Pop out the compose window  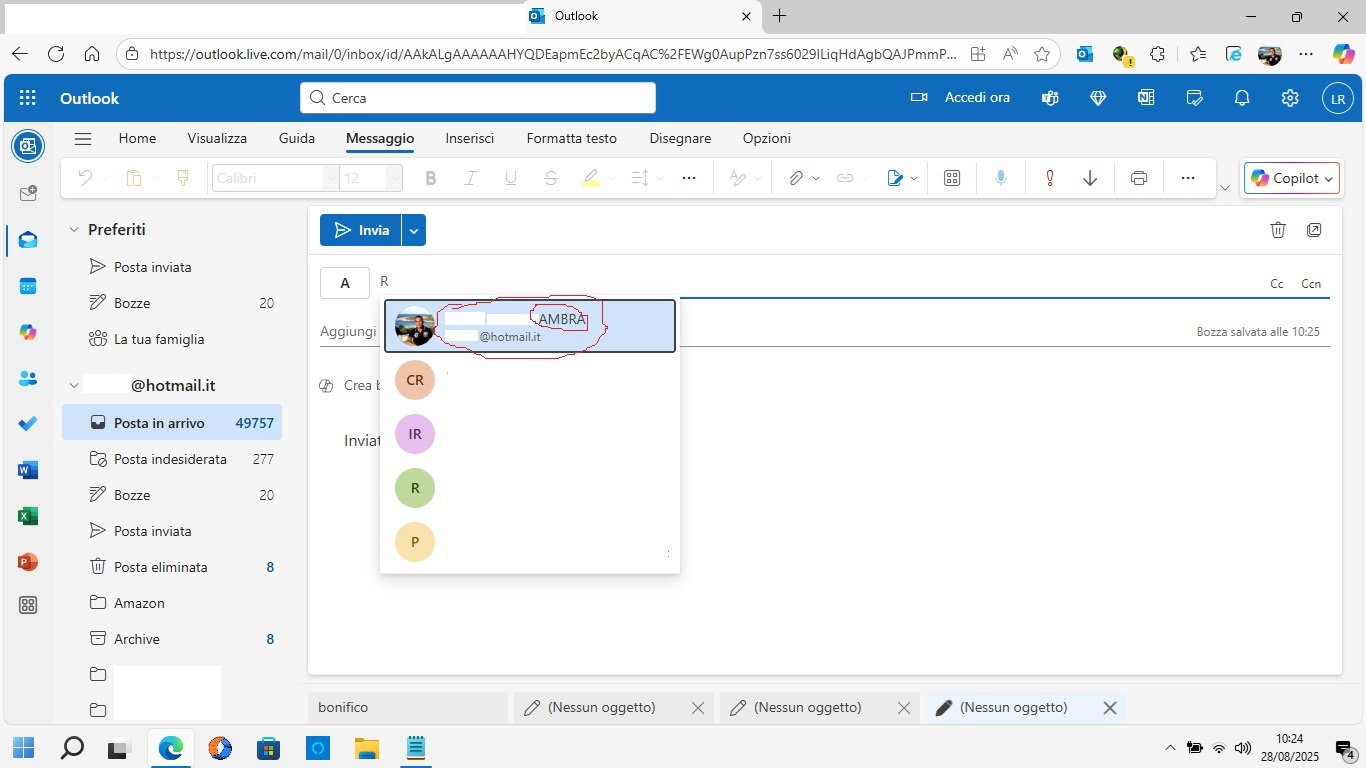[1314, 230]
